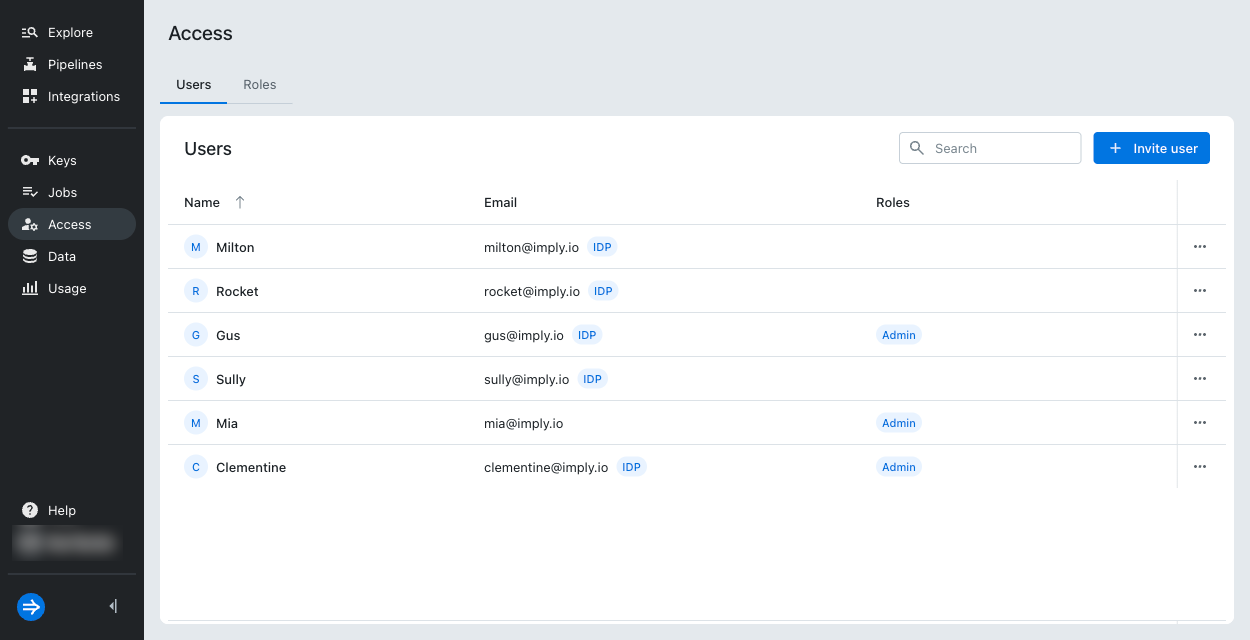Open more options menu for Mia
The height and width of the screenshot is (640, 1250).
[1200, 423]
